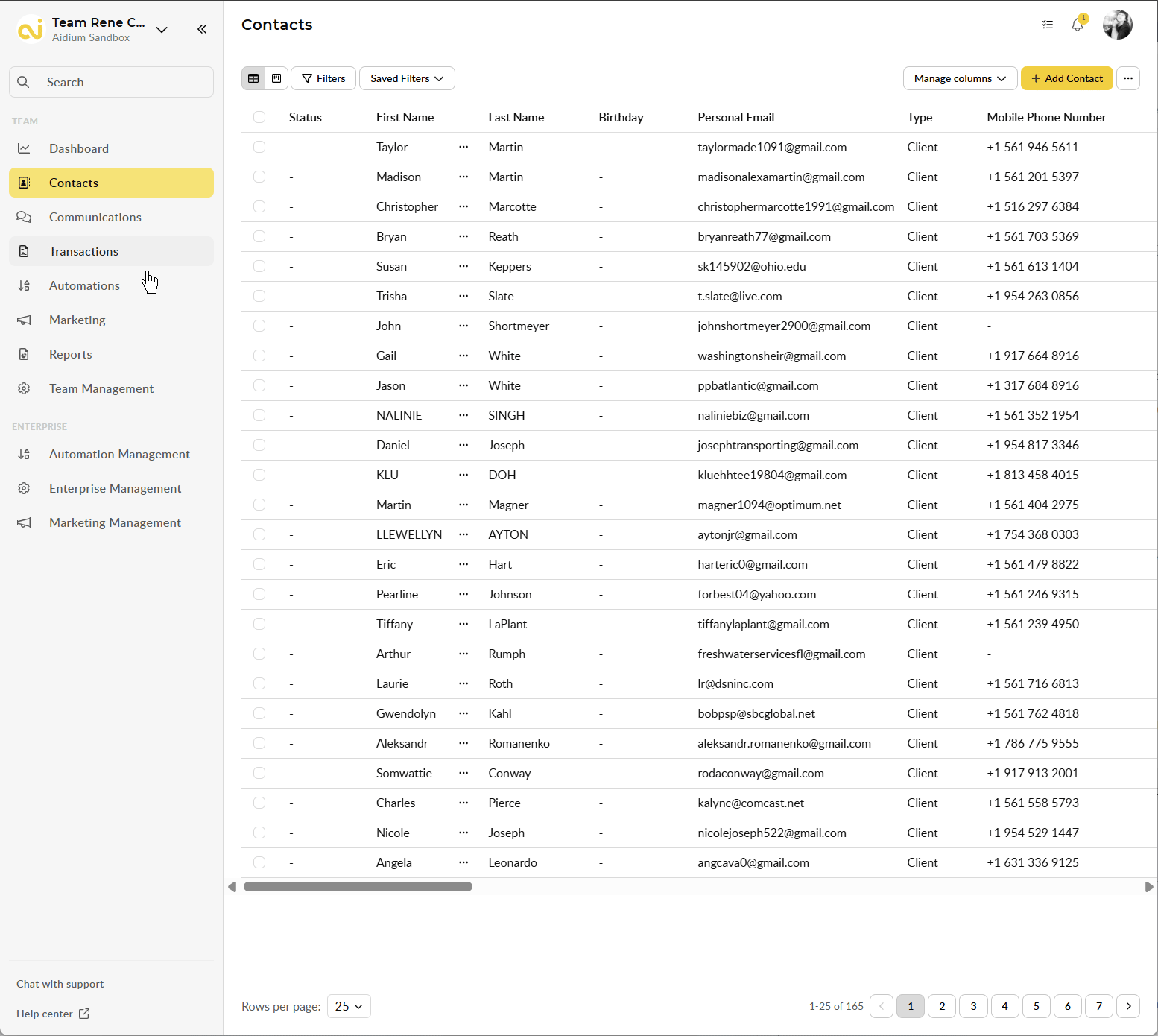The height and width of the screenshot is (1036, 1158).
Task: Click the user profile avatar
Action: [x=1117, y=25]
